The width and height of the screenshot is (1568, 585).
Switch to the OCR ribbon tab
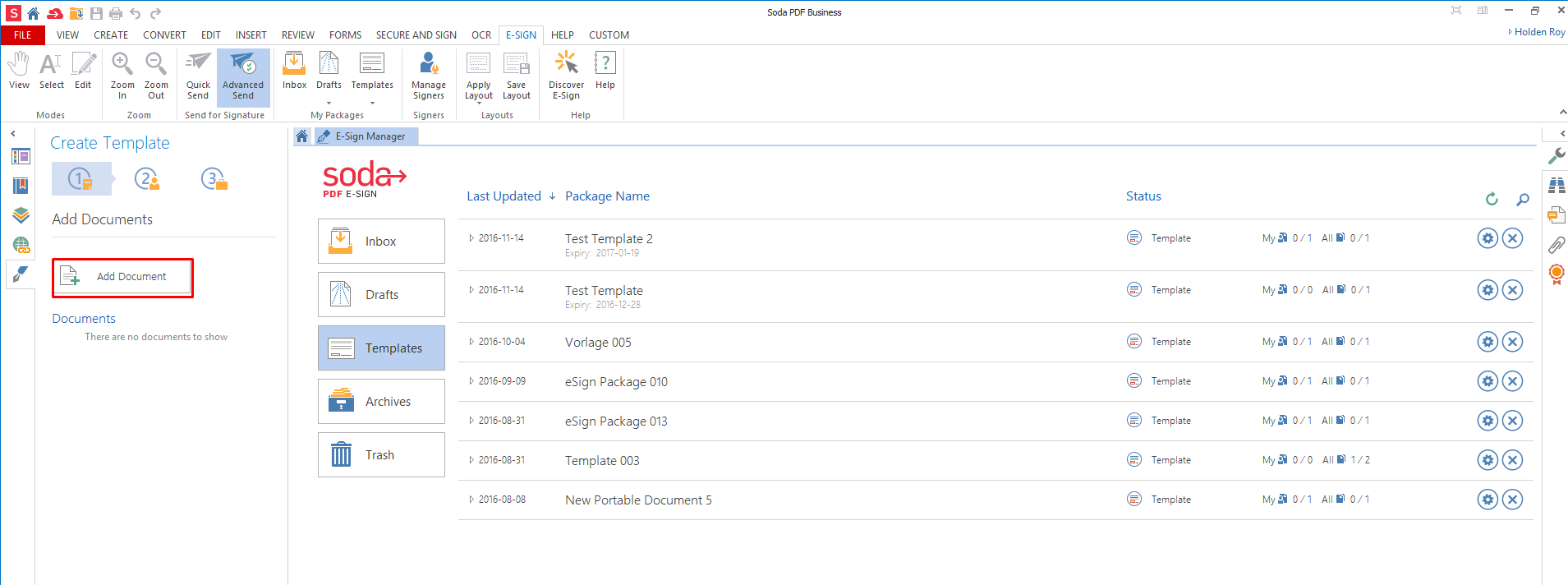481,35
